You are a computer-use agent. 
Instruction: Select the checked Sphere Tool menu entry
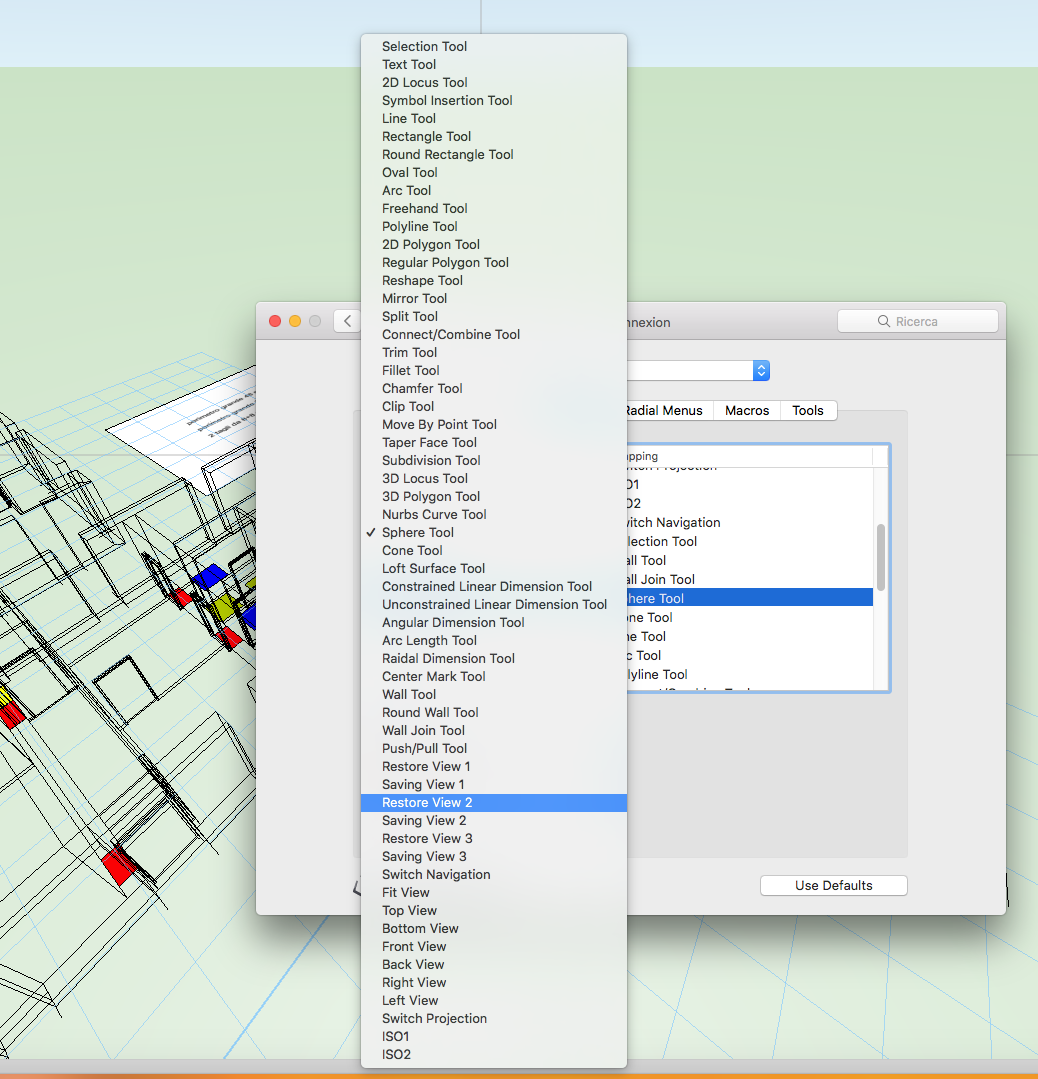point(418,532)
